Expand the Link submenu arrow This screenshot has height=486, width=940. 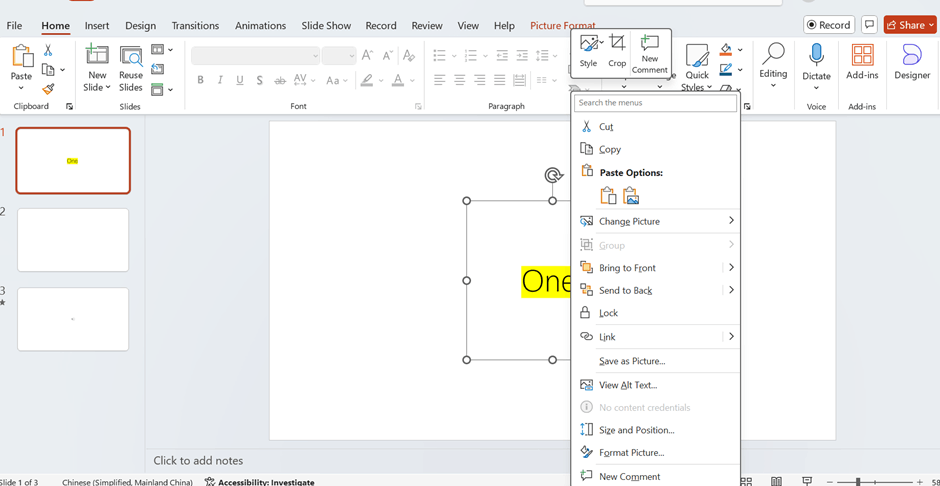point(731,337)
